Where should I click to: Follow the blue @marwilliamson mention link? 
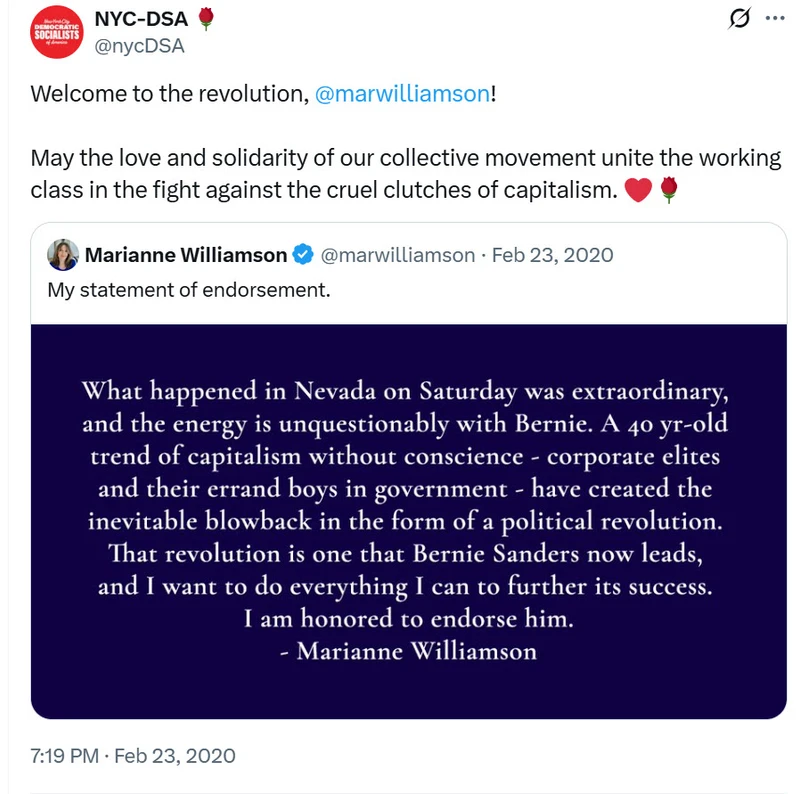pos(402,94)
